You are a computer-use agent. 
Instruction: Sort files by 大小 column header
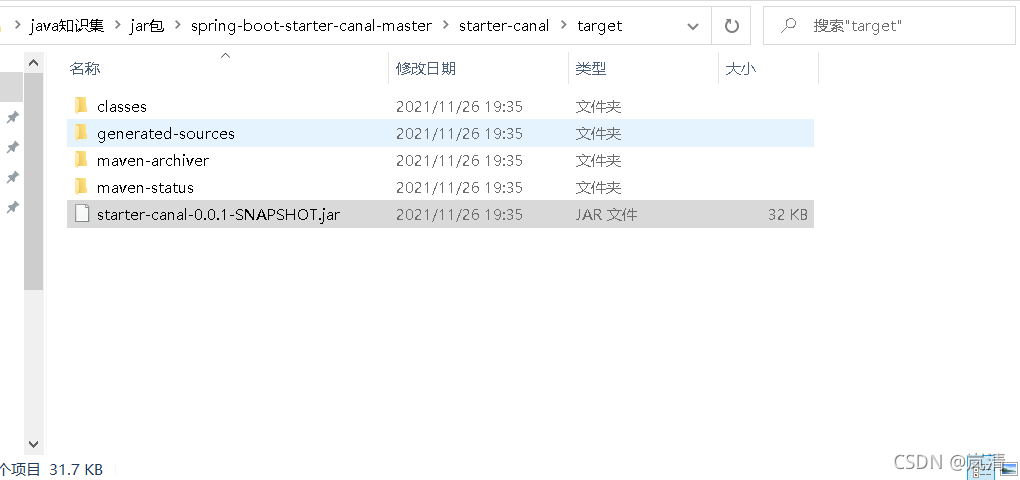coord(741,68)
